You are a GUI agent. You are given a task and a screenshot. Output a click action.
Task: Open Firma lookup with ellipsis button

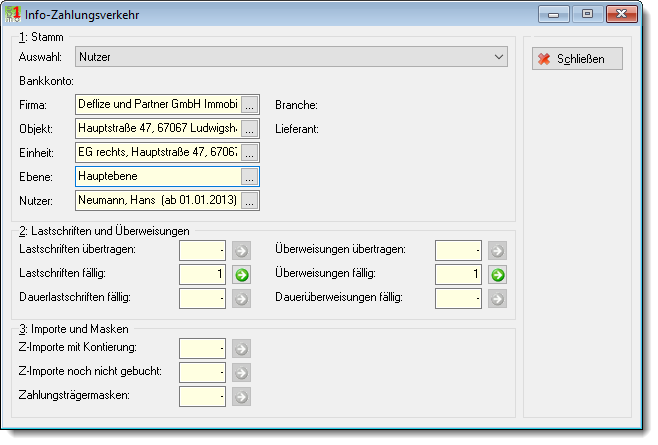click(249, 105)
